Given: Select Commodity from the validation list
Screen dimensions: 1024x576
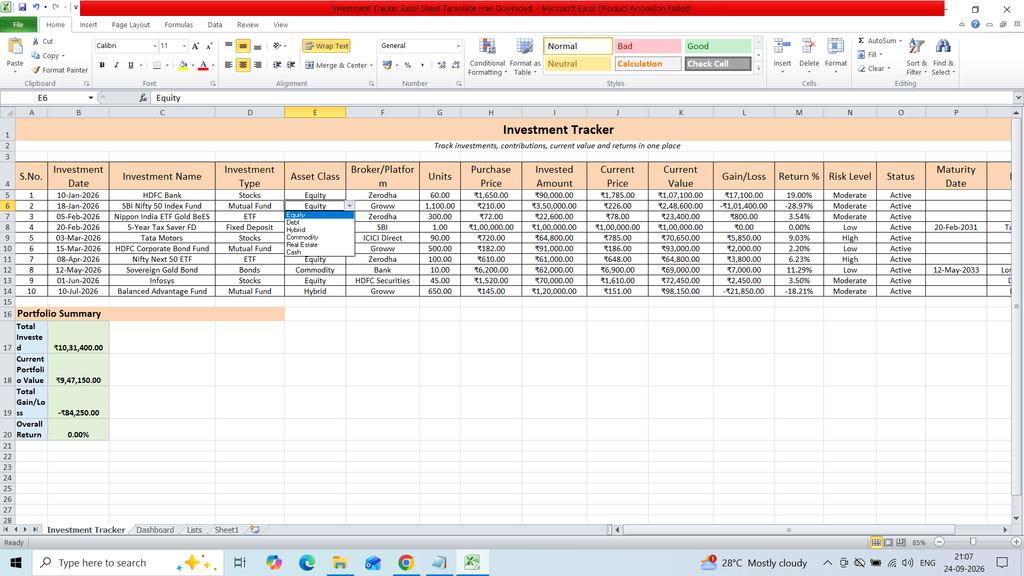Looking at the screenshot, I should tap(319, 238).
